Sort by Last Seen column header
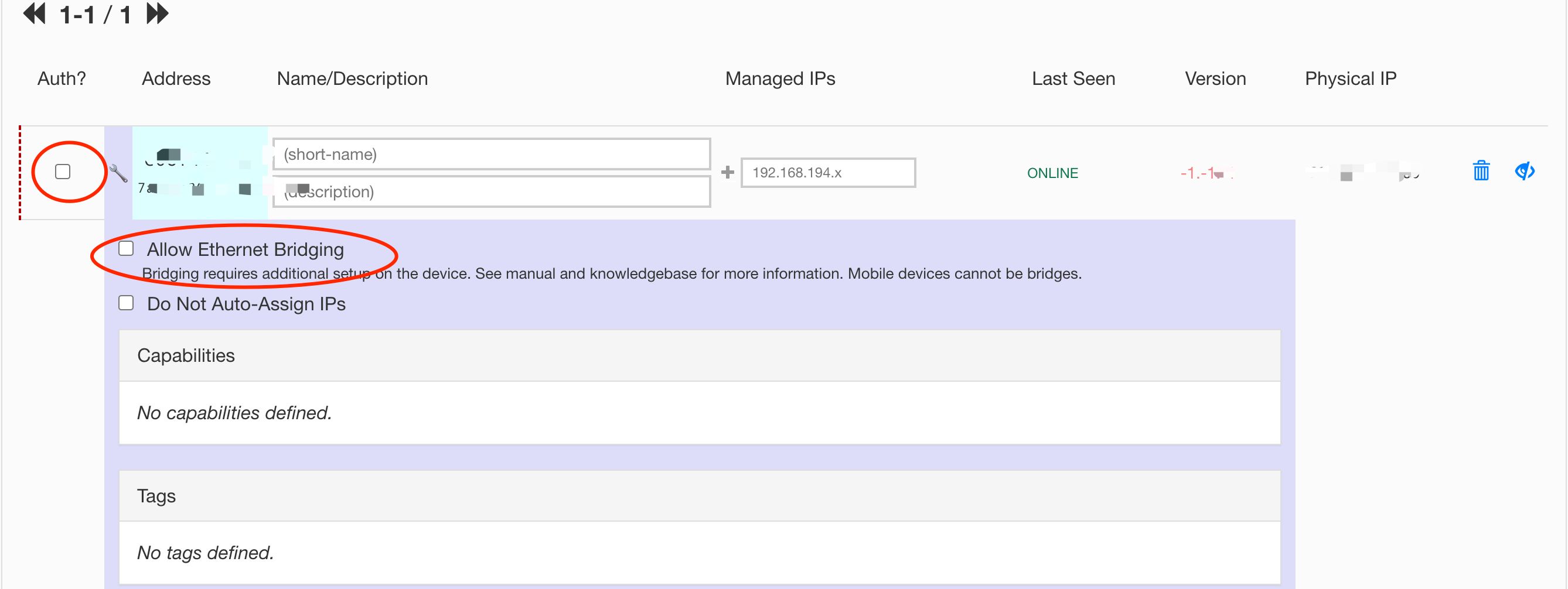The width and height of the screenshot is (1568, 589). click(x=1073, y=78)
